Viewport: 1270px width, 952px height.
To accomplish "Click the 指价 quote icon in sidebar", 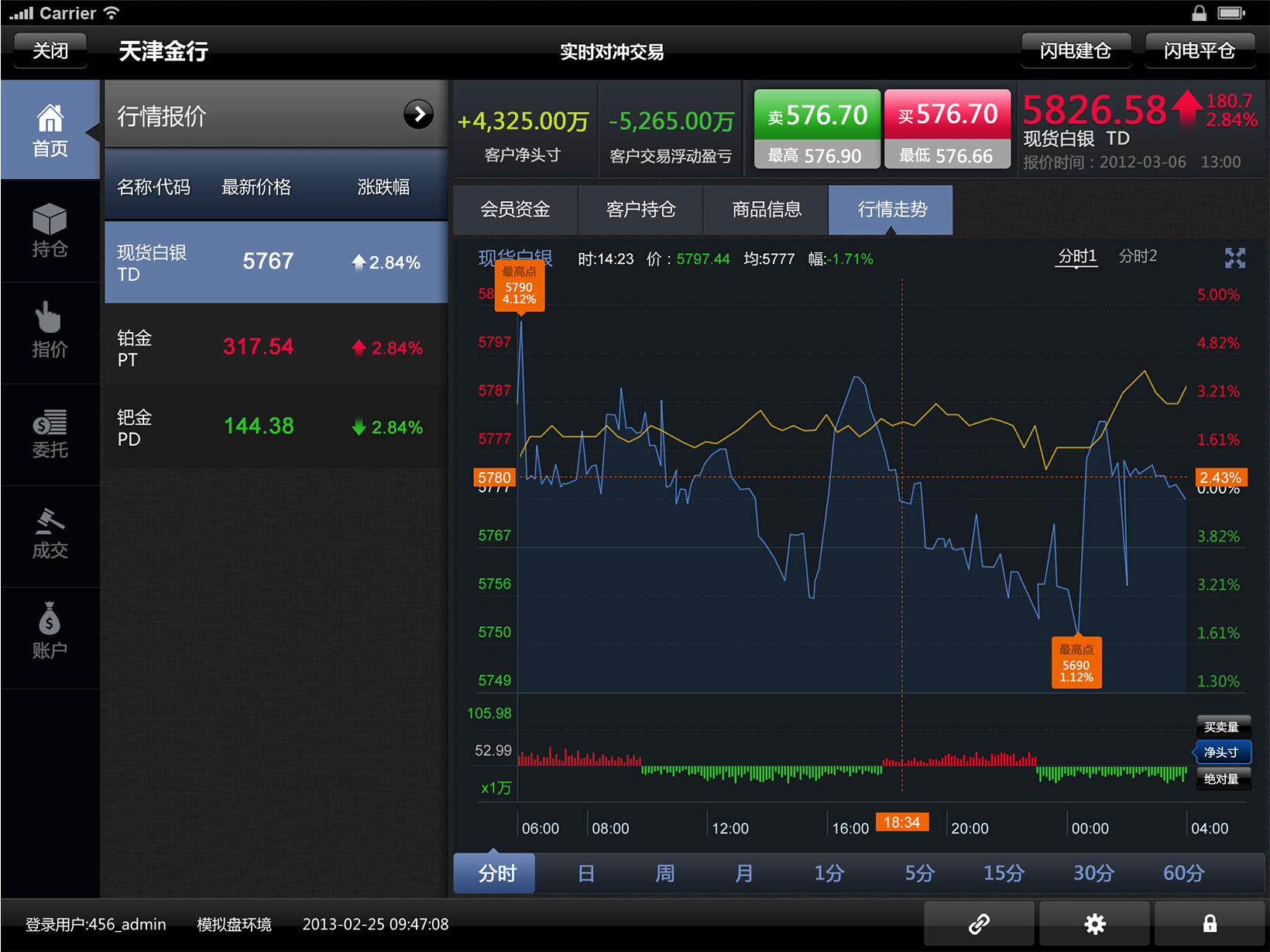I will [50, 333].
